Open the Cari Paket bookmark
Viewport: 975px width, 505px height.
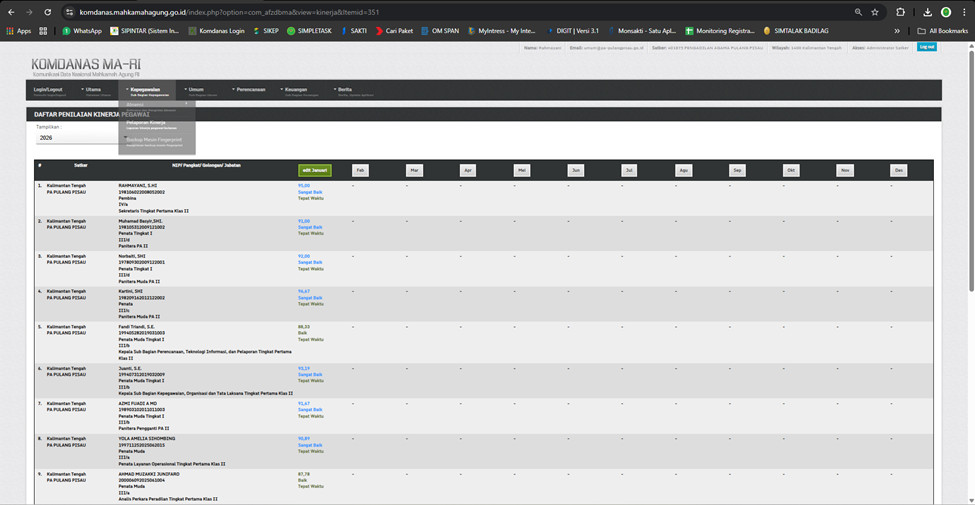tap(398, 31)
